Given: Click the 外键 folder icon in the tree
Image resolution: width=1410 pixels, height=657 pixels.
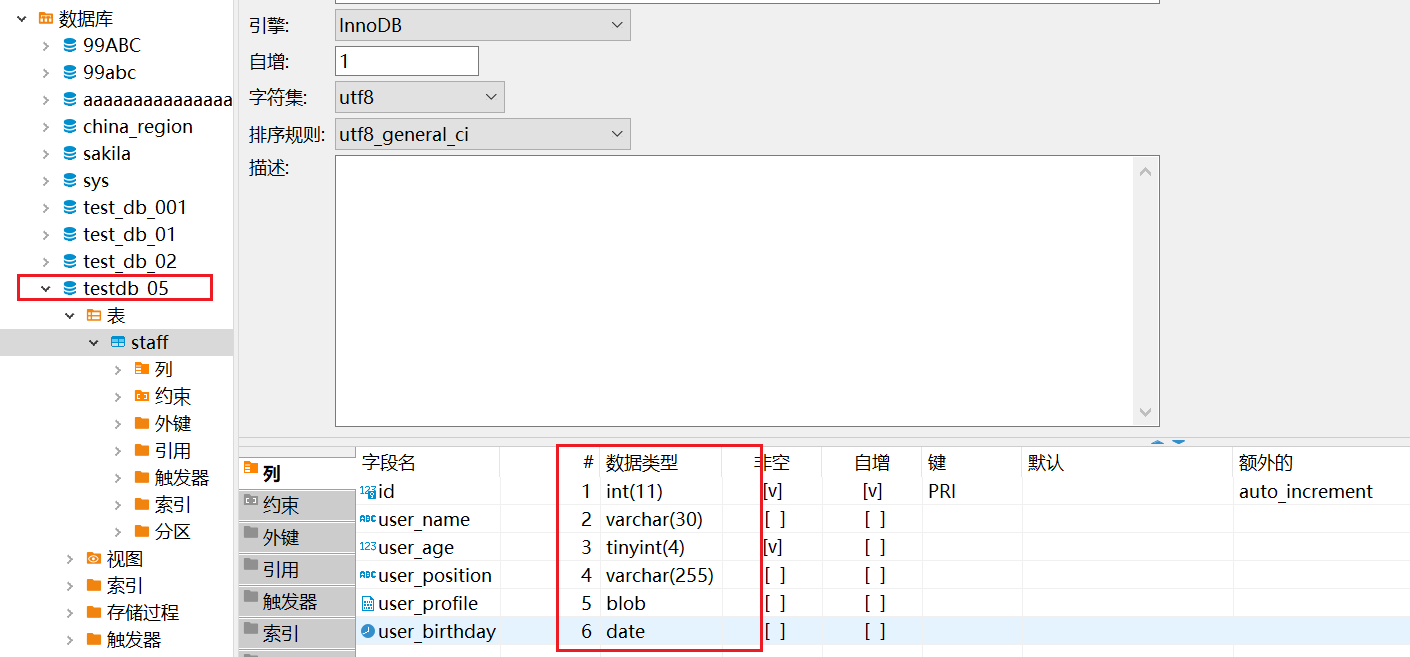Looking at the screenshot, I should coord(142,423).
